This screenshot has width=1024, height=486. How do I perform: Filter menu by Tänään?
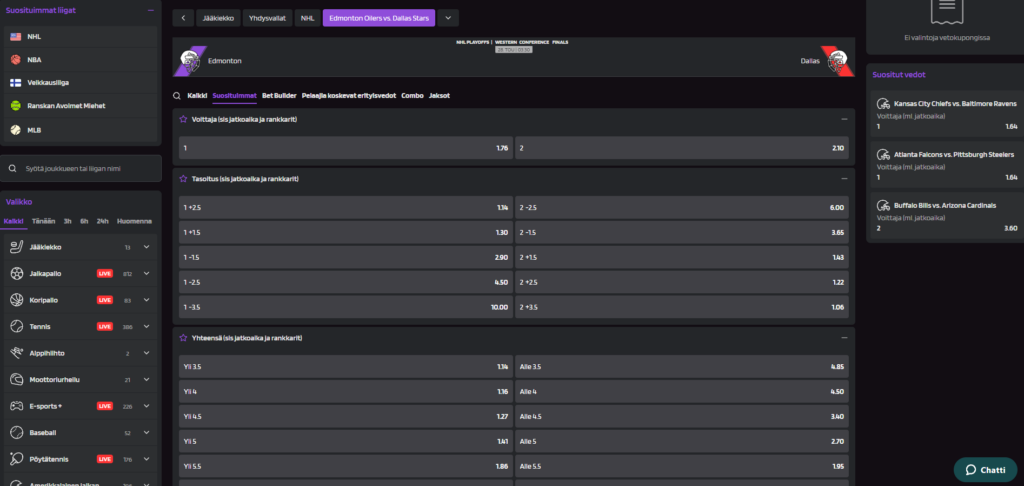(x=44, y=221)
